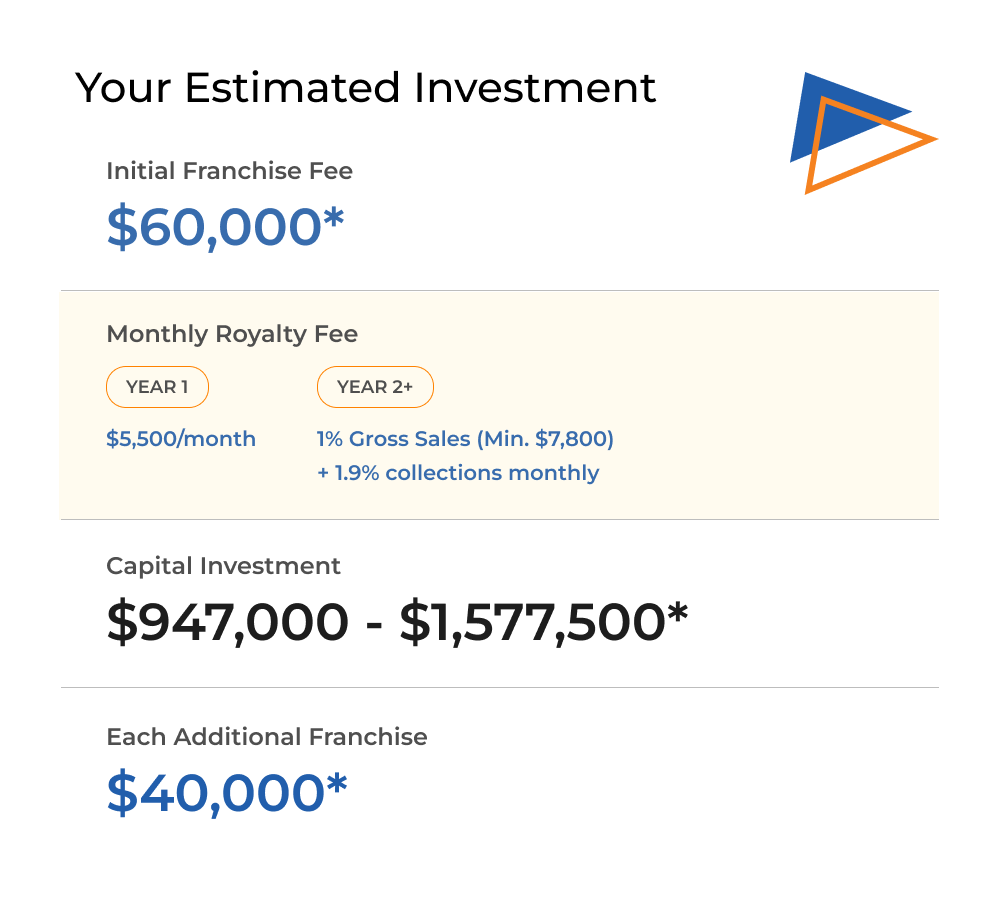Click the blue and orange triangle logo
This screenshot has height=915, width=1000.
864,133
